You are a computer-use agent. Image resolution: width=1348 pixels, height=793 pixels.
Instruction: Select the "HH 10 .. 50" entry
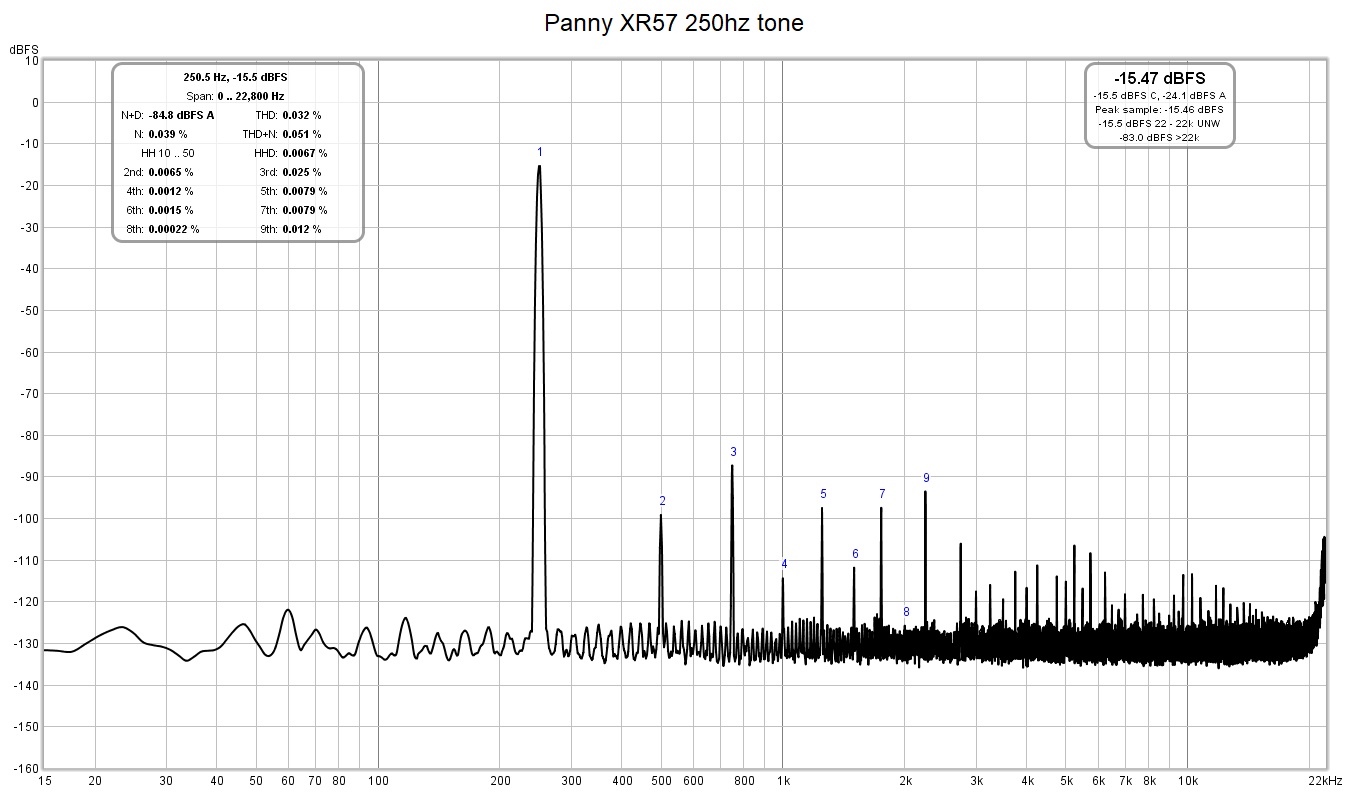coord(168,153)
